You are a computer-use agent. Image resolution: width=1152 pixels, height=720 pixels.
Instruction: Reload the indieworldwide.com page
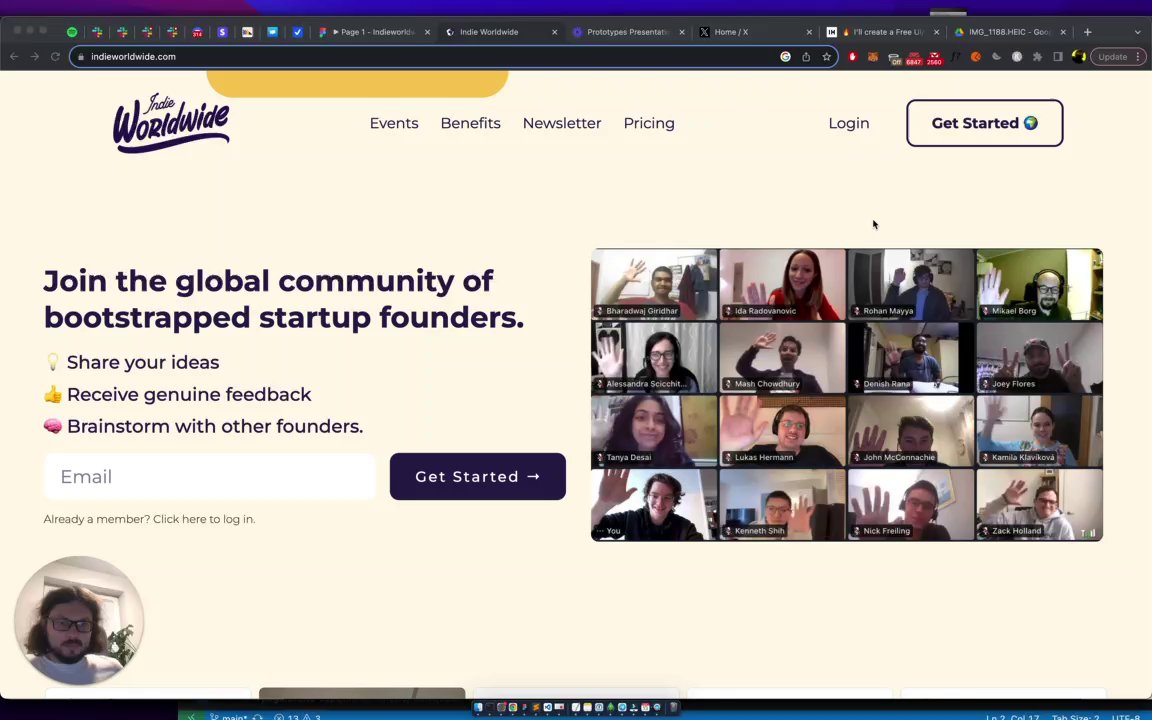tap(55, 57)
